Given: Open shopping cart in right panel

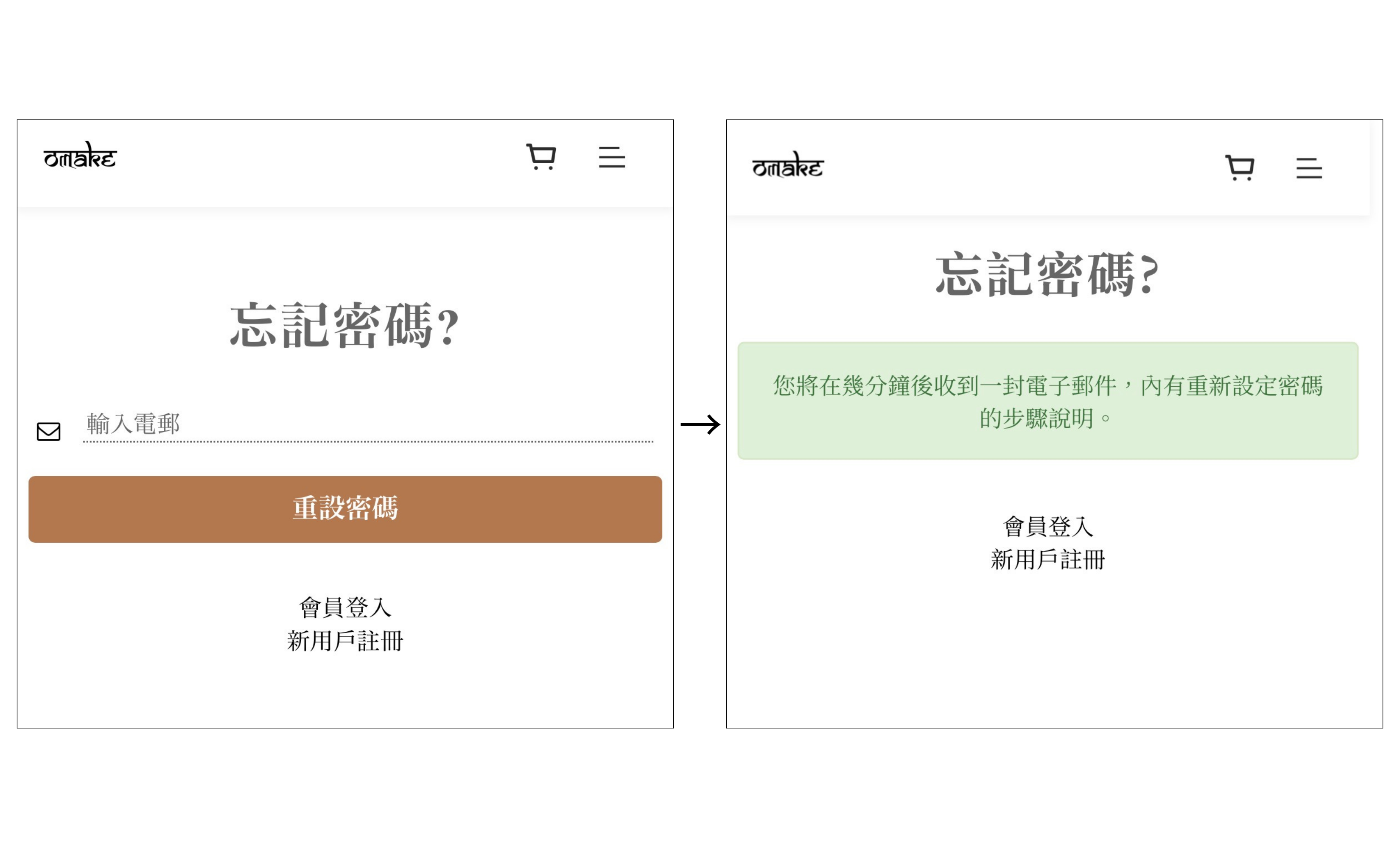Looking at the screenshot, I should click(x=1239, y=168).
